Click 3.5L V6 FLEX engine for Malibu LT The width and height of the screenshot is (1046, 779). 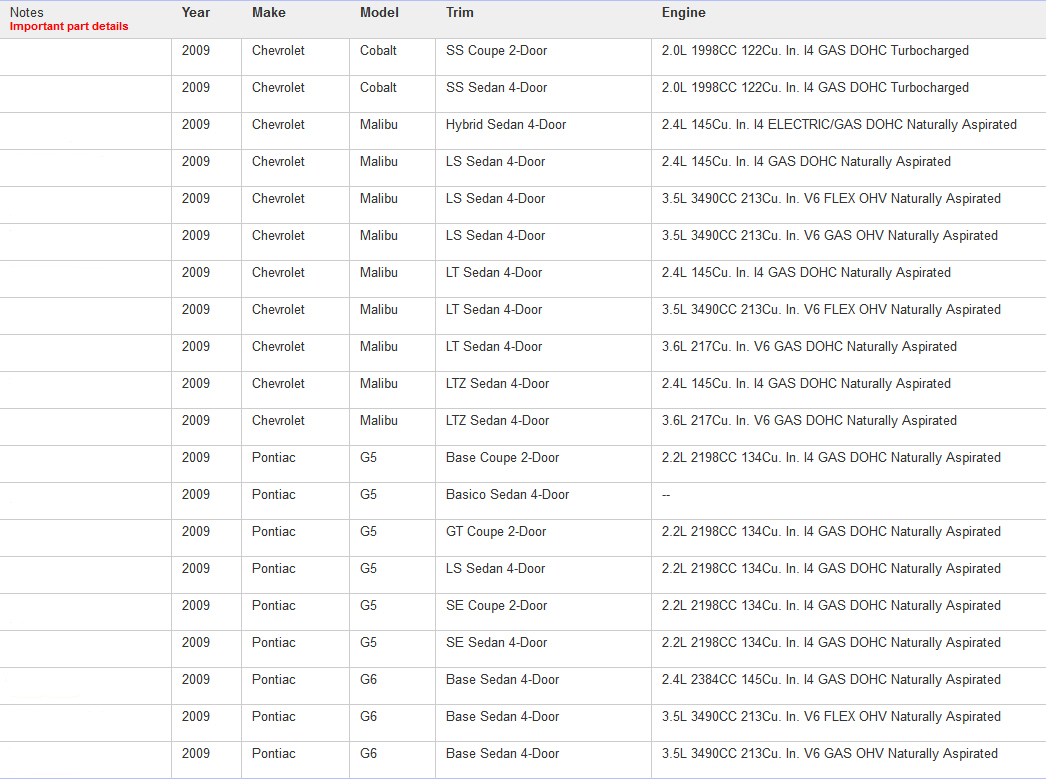831,309
